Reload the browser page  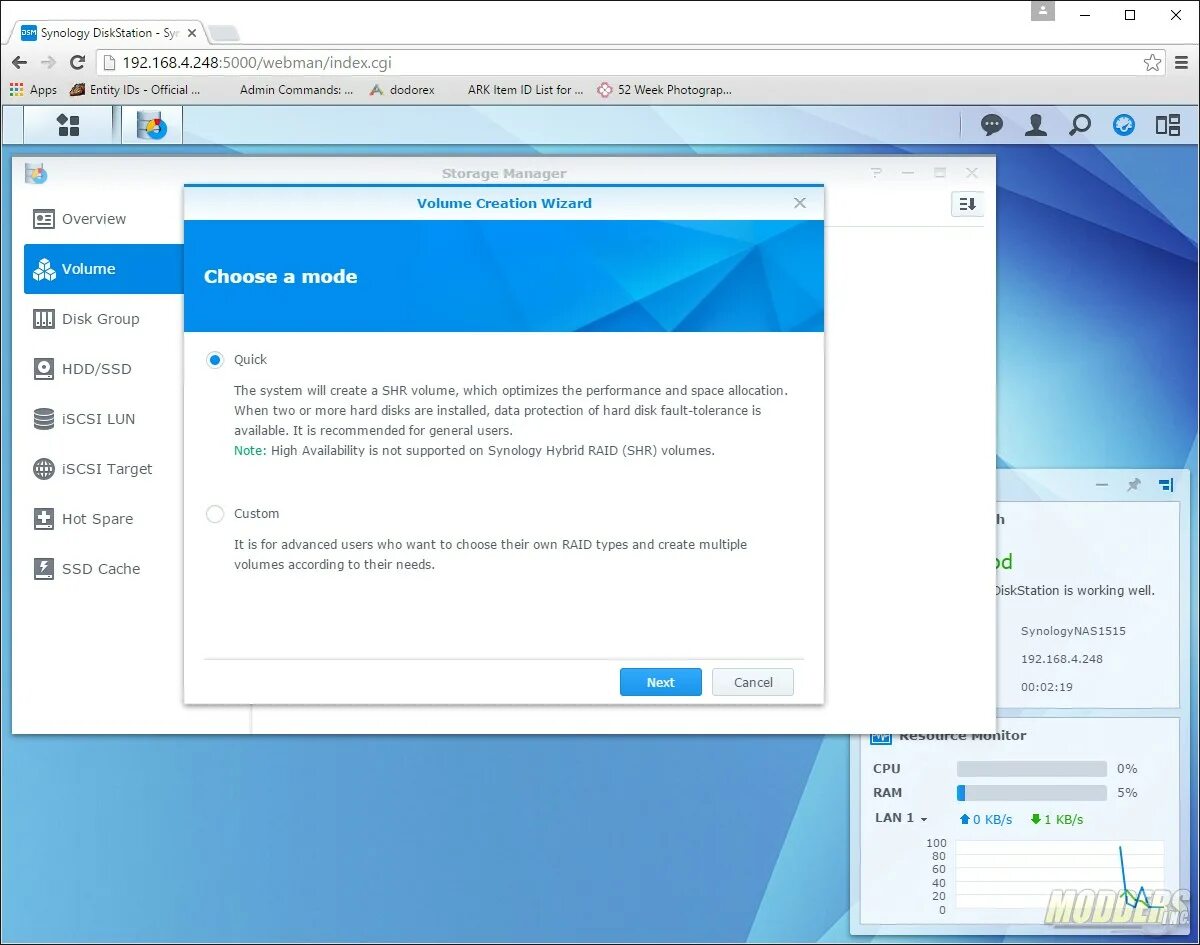[x=77, y=62]
